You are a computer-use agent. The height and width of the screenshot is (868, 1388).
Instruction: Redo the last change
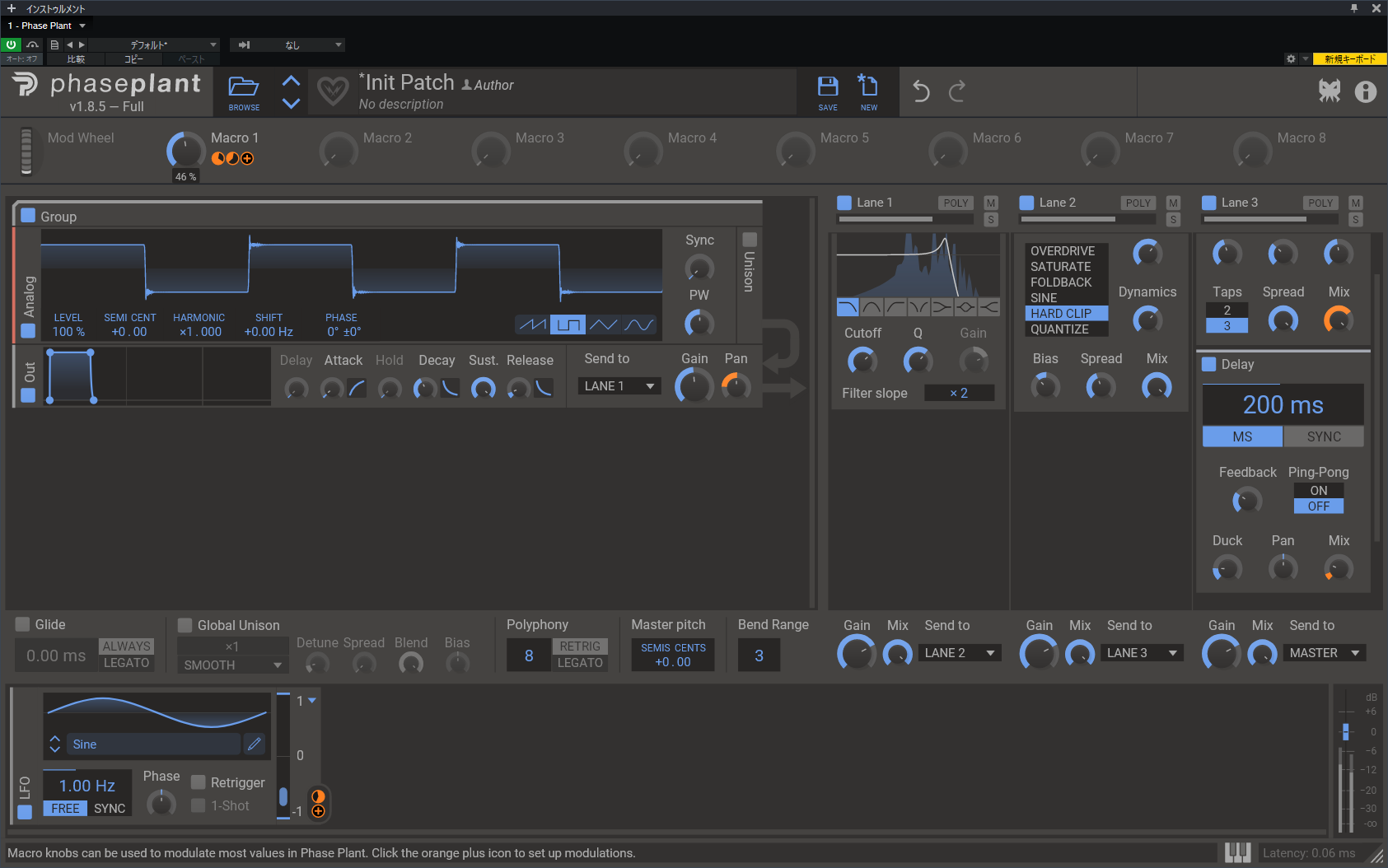957,91
